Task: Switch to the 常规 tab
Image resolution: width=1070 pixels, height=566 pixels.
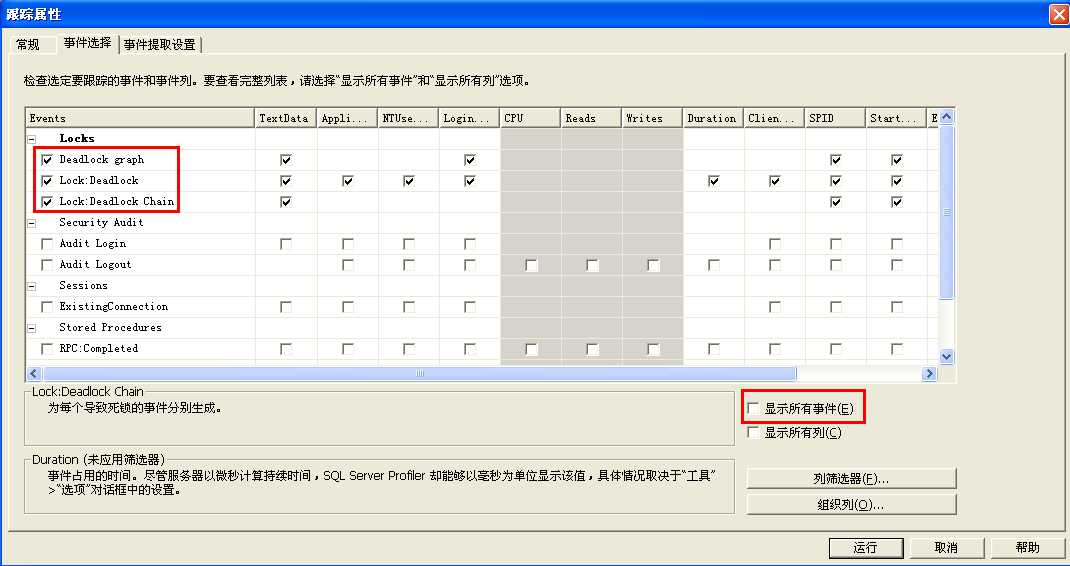Action: [28, 44]
